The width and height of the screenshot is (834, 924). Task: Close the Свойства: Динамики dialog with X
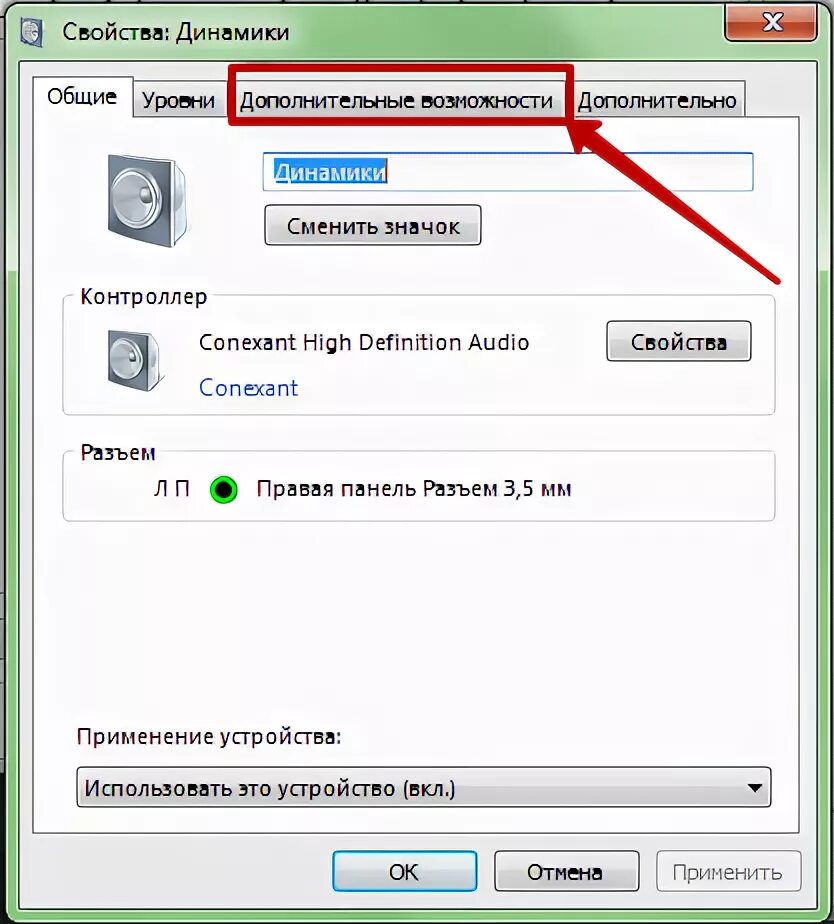click(771, 22)
